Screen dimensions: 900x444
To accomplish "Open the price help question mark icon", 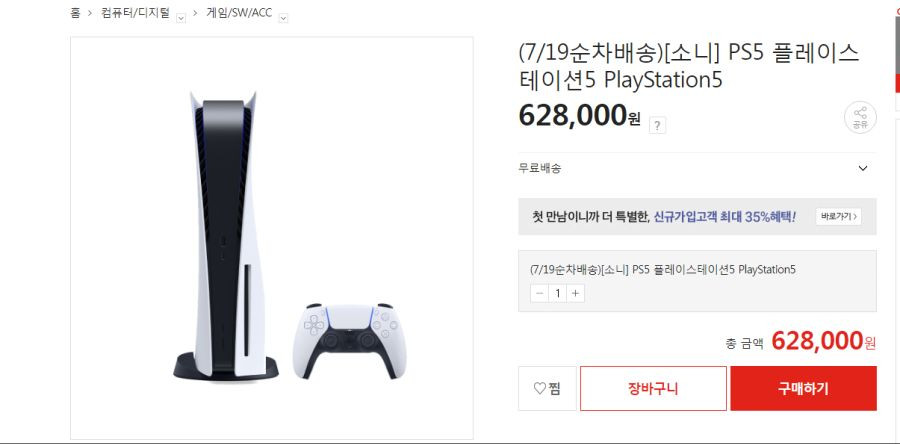I will point(657,125).
